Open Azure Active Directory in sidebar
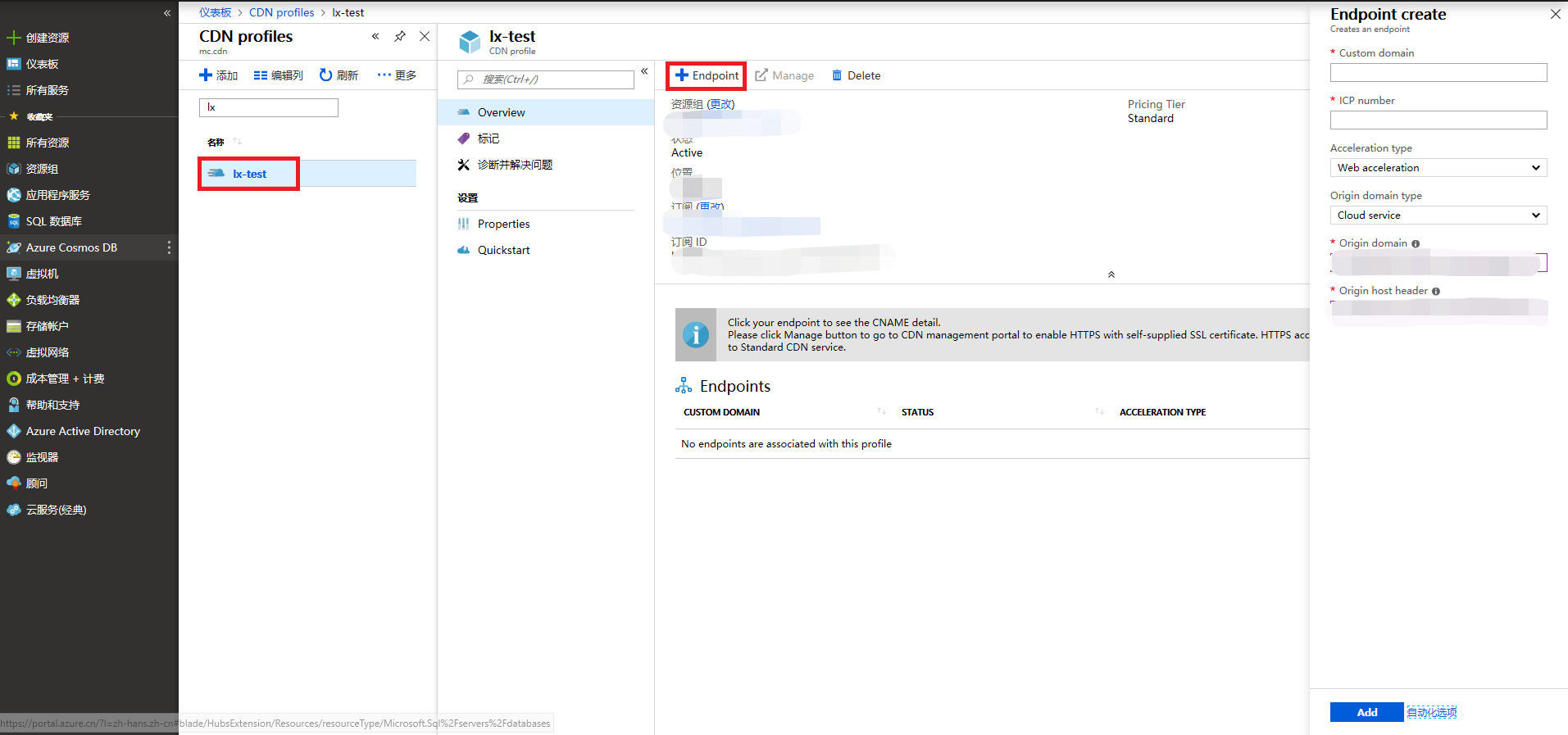1568x735 pixels. [83, 431]
